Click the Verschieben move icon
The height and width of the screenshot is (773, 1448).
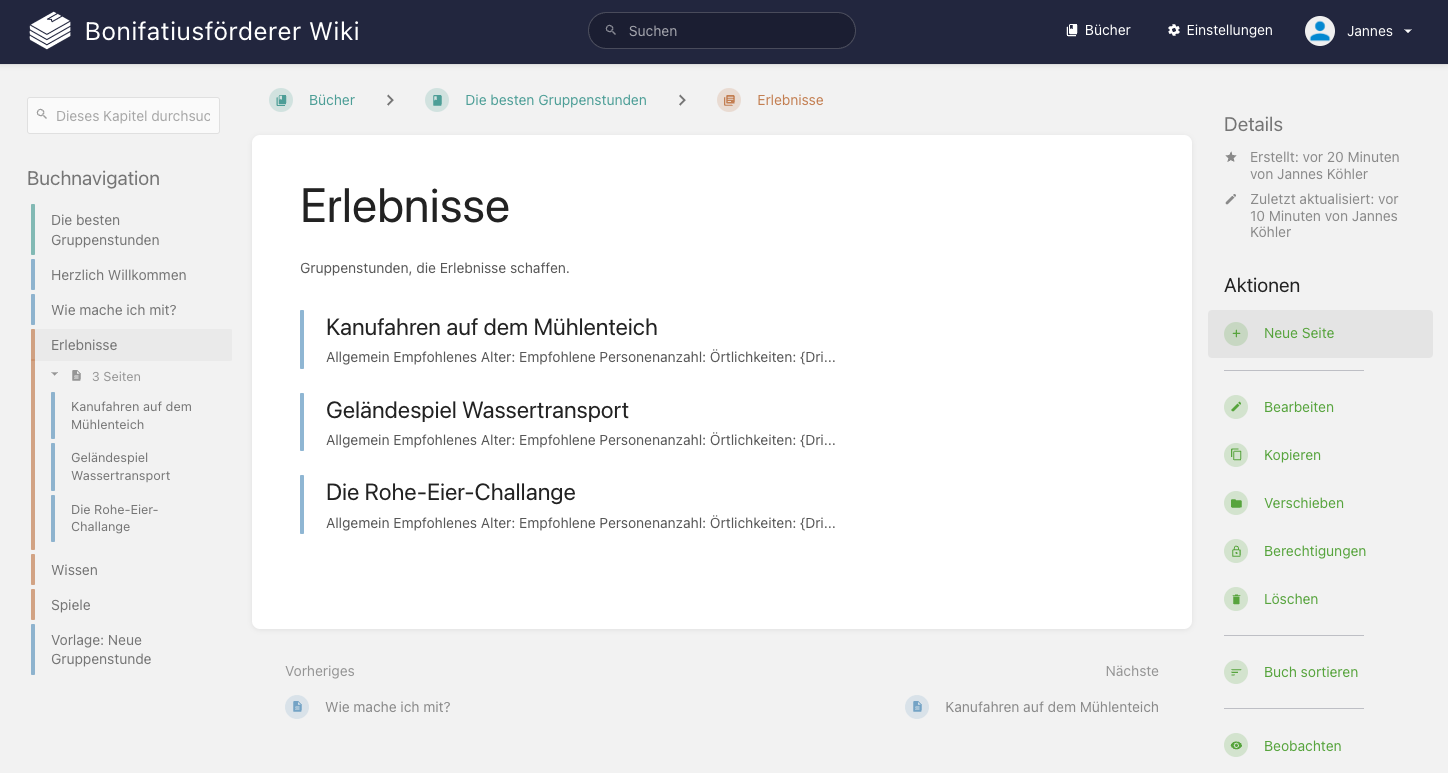pyautogui.click(x=1236, y=503)
